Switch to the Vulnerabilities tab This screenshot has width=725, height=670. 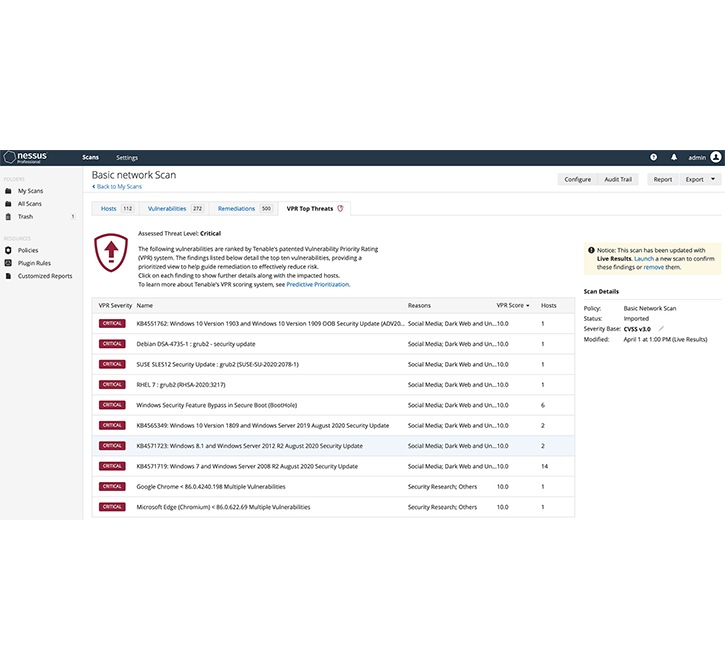coord(175,209)
